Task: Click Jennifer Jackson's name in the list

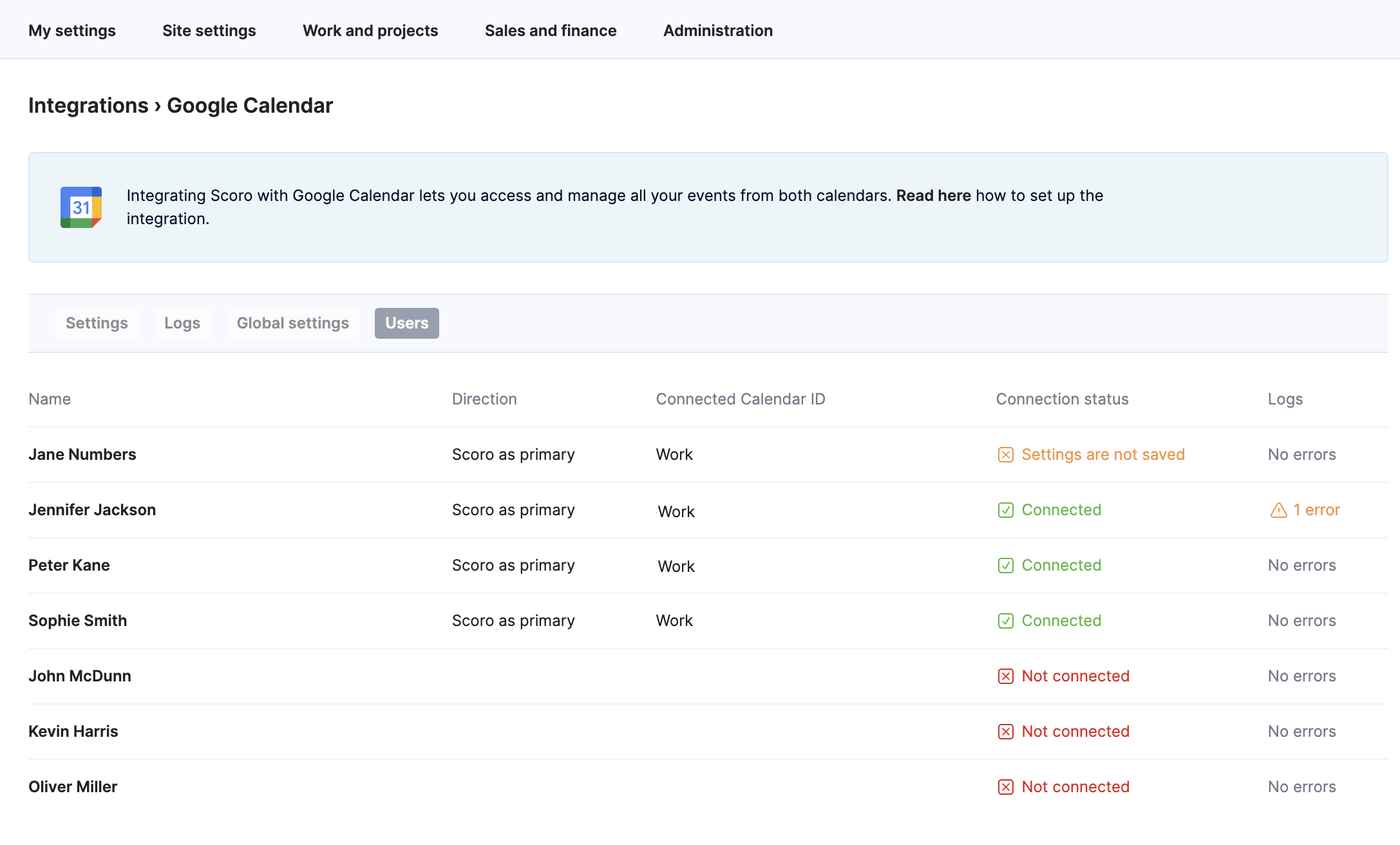Action: pos(92,510)
